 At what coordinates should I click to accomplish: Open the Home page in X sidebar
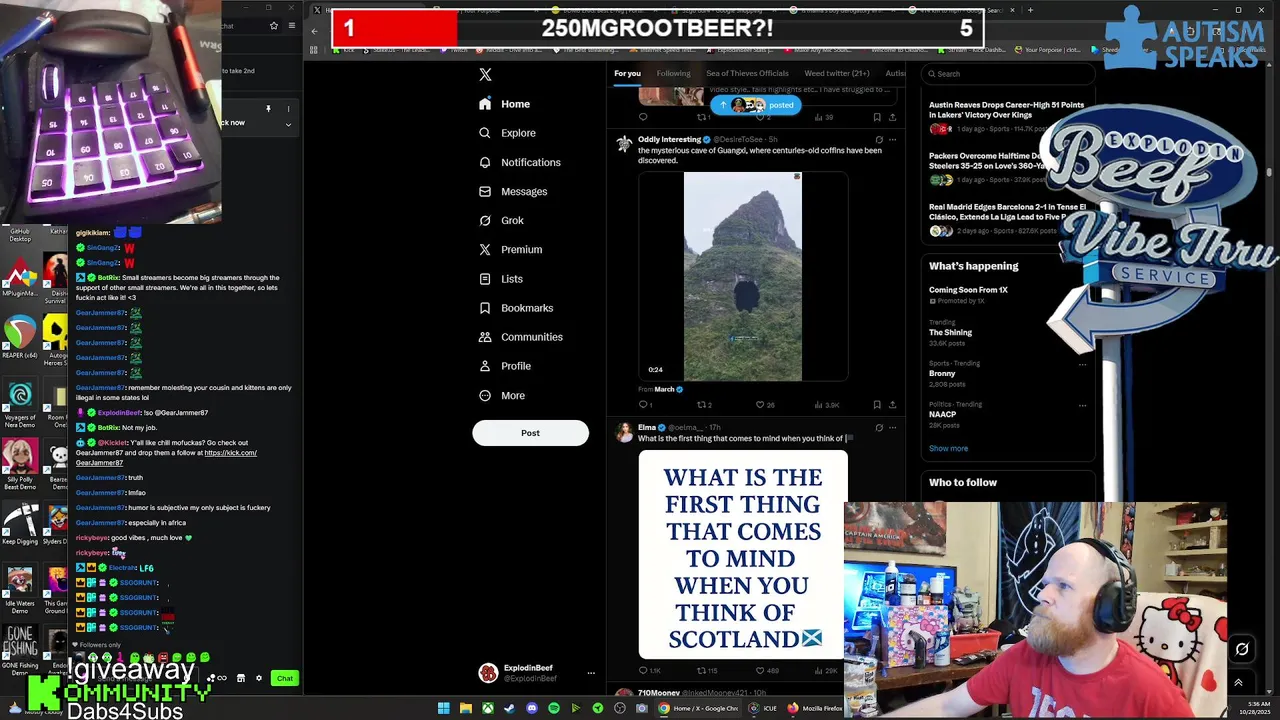tap(504, 104)
